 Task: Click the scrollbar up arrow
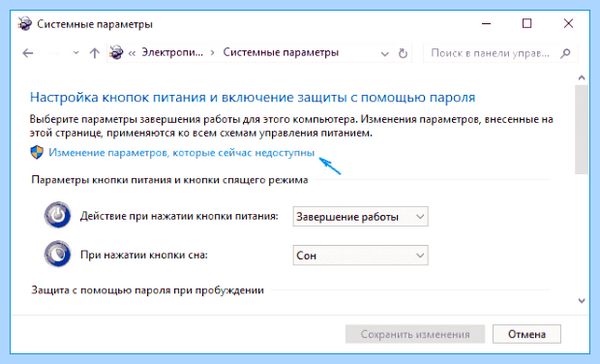pos(582,78)
